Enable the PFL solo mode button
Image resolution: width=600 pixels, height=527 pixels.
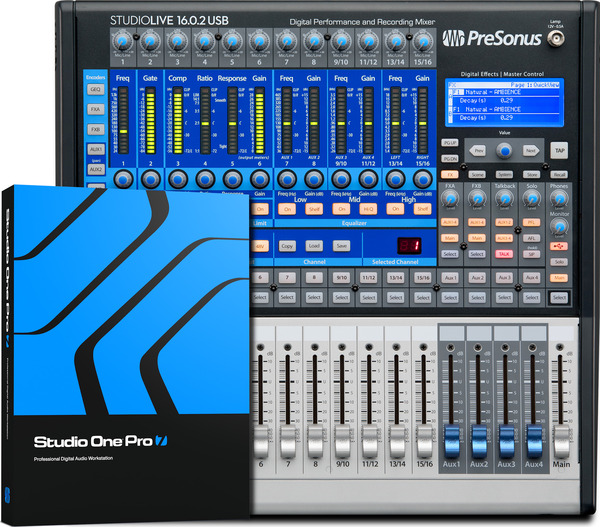[x=532, y=222]
